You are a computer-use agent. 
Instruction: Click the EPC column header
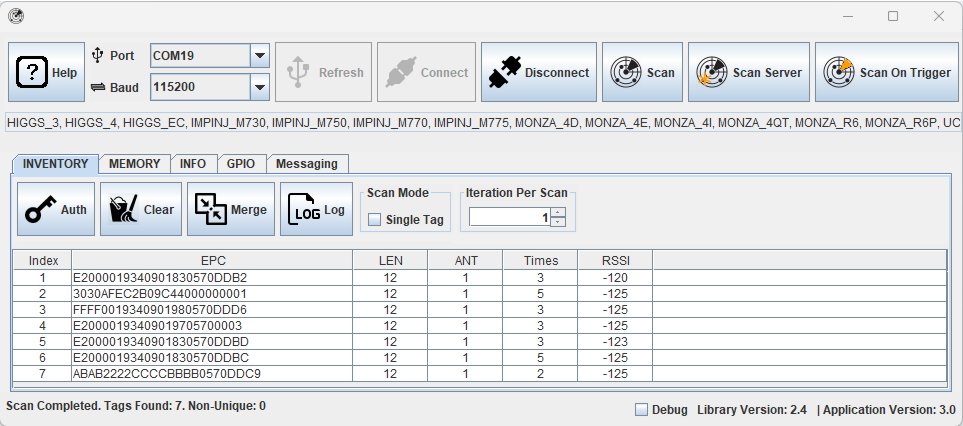[x=212, y=260]
